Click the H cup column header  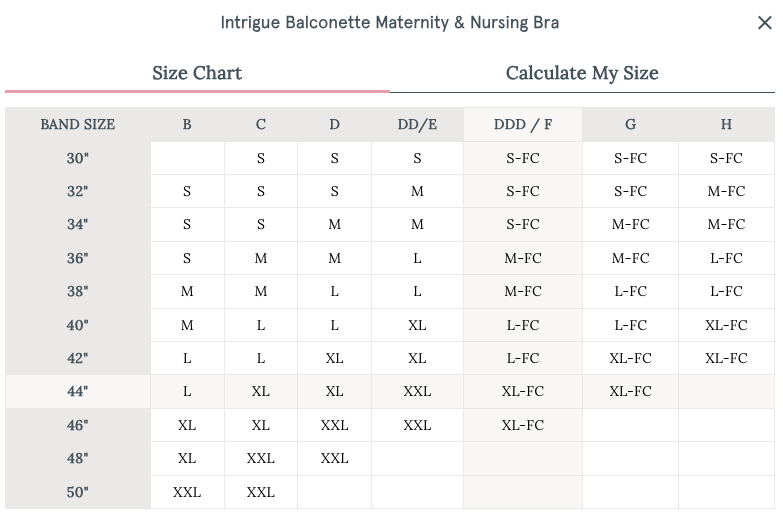(x=726, y=125)
